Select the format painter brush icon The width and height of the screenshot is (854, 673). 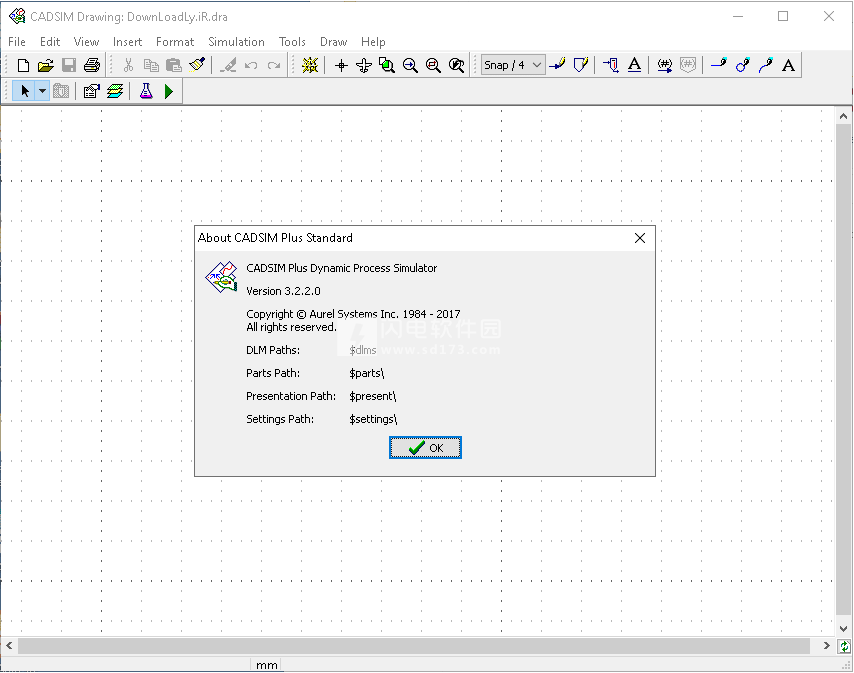pos(197,65)
